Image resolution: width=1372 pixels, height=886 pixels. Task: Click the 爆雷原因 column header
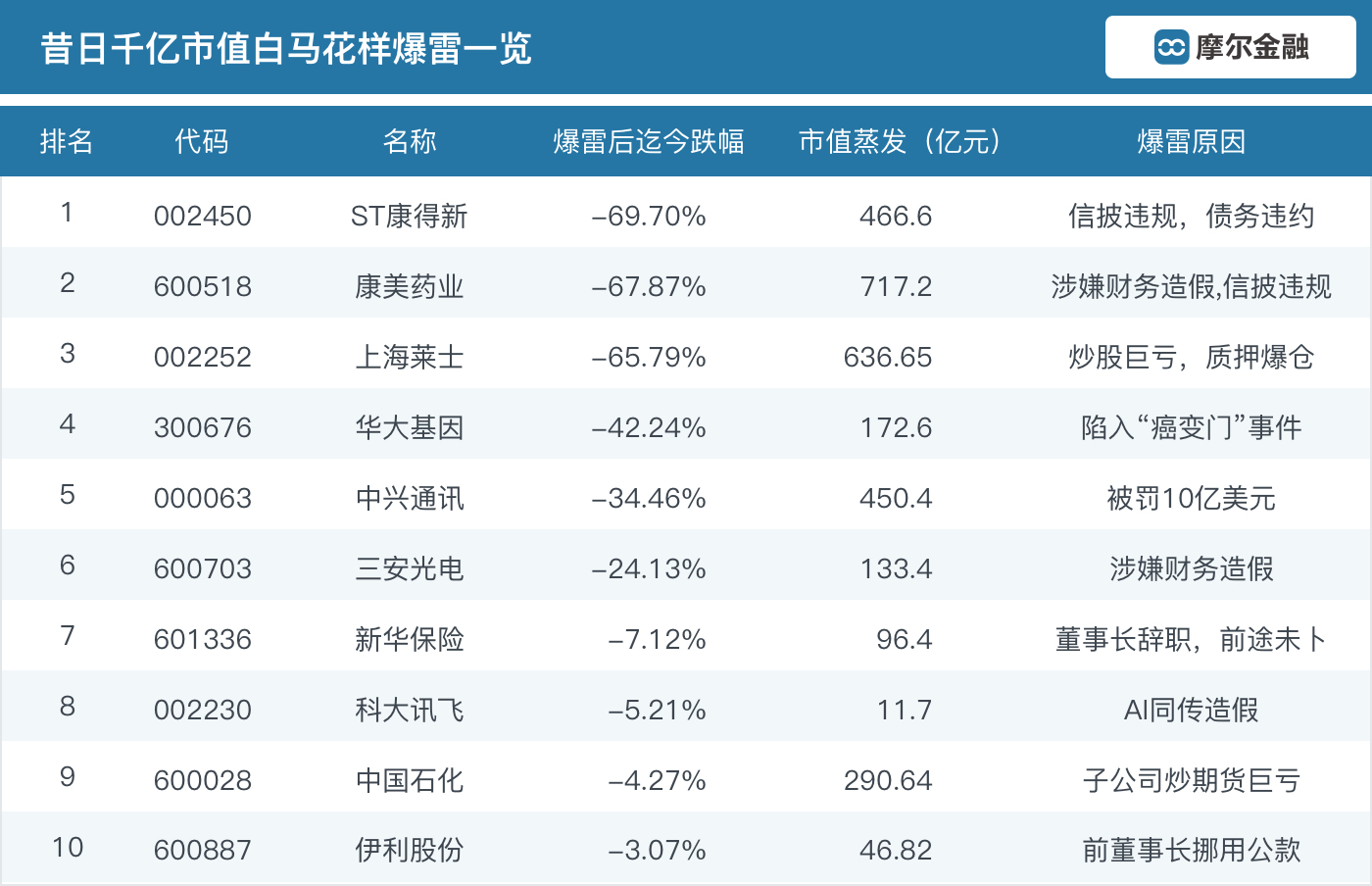[1191, 142]
